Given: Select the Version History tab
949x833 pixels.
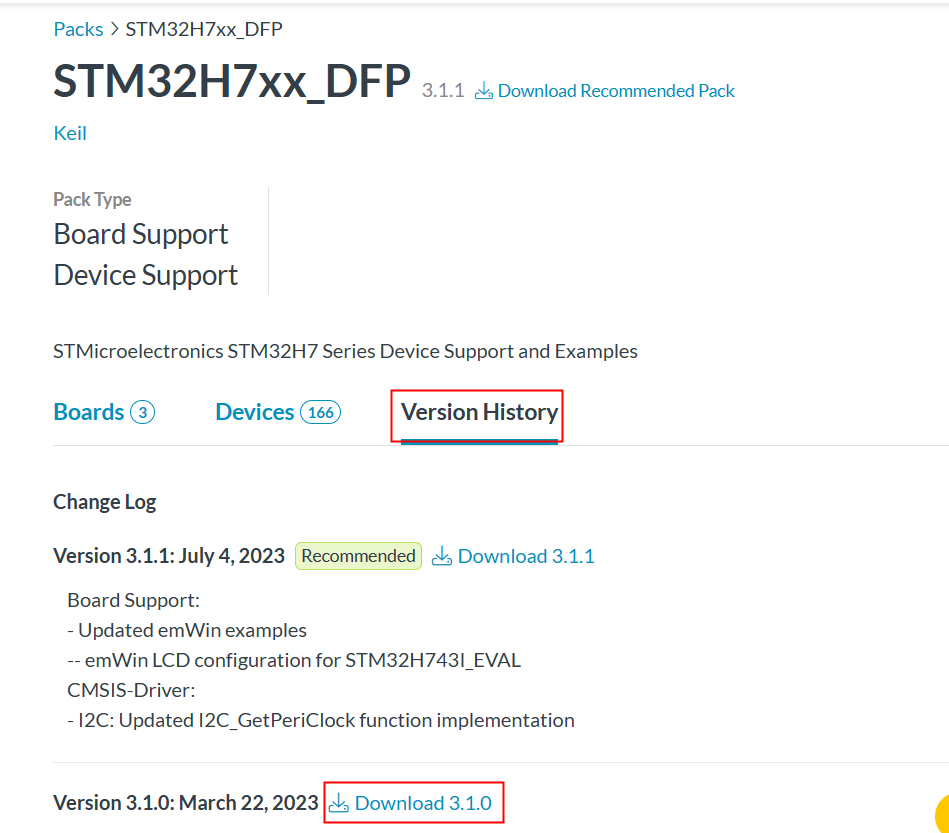Looking at the screenshot, I should 479,412.
